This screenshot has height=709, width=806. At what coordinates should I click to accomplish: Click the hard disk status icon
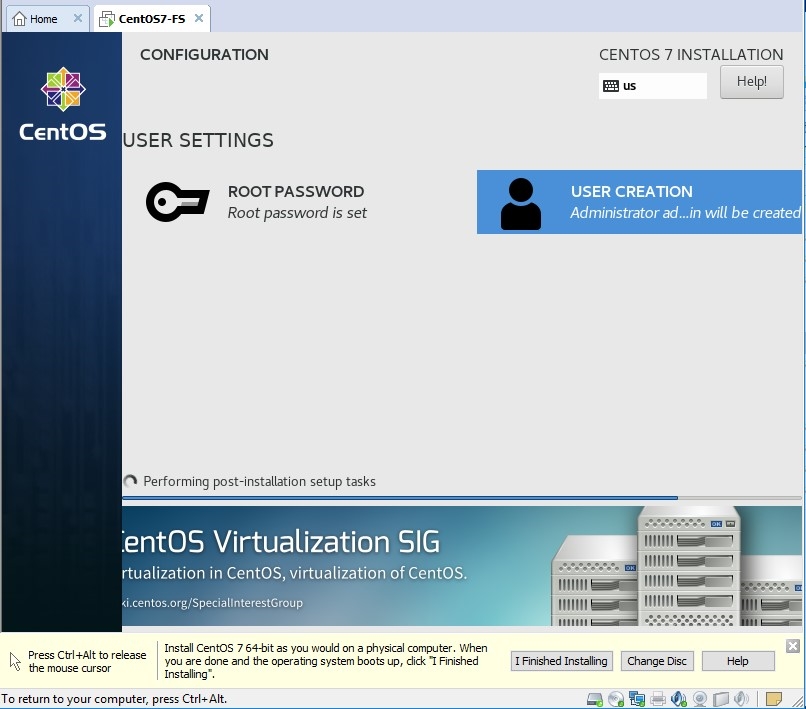[x=595, y=699]
